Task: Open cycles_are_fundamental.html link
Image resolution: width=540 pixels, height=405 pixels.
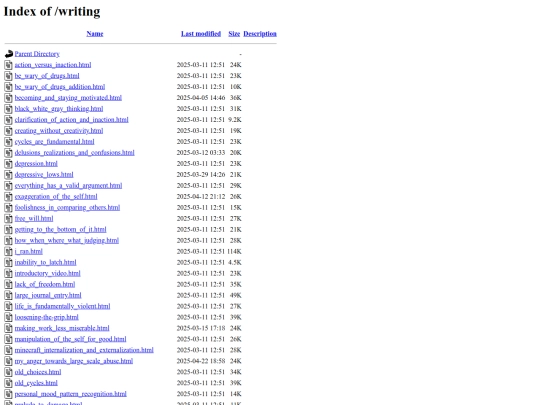Action: tap(54, 142)
